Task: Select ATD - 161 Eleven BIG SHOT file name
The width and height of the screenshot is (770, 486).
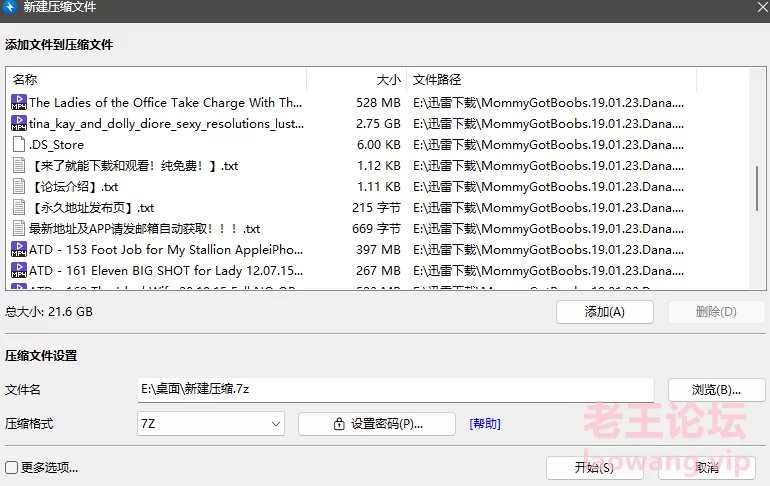Action: pos(166,271)
